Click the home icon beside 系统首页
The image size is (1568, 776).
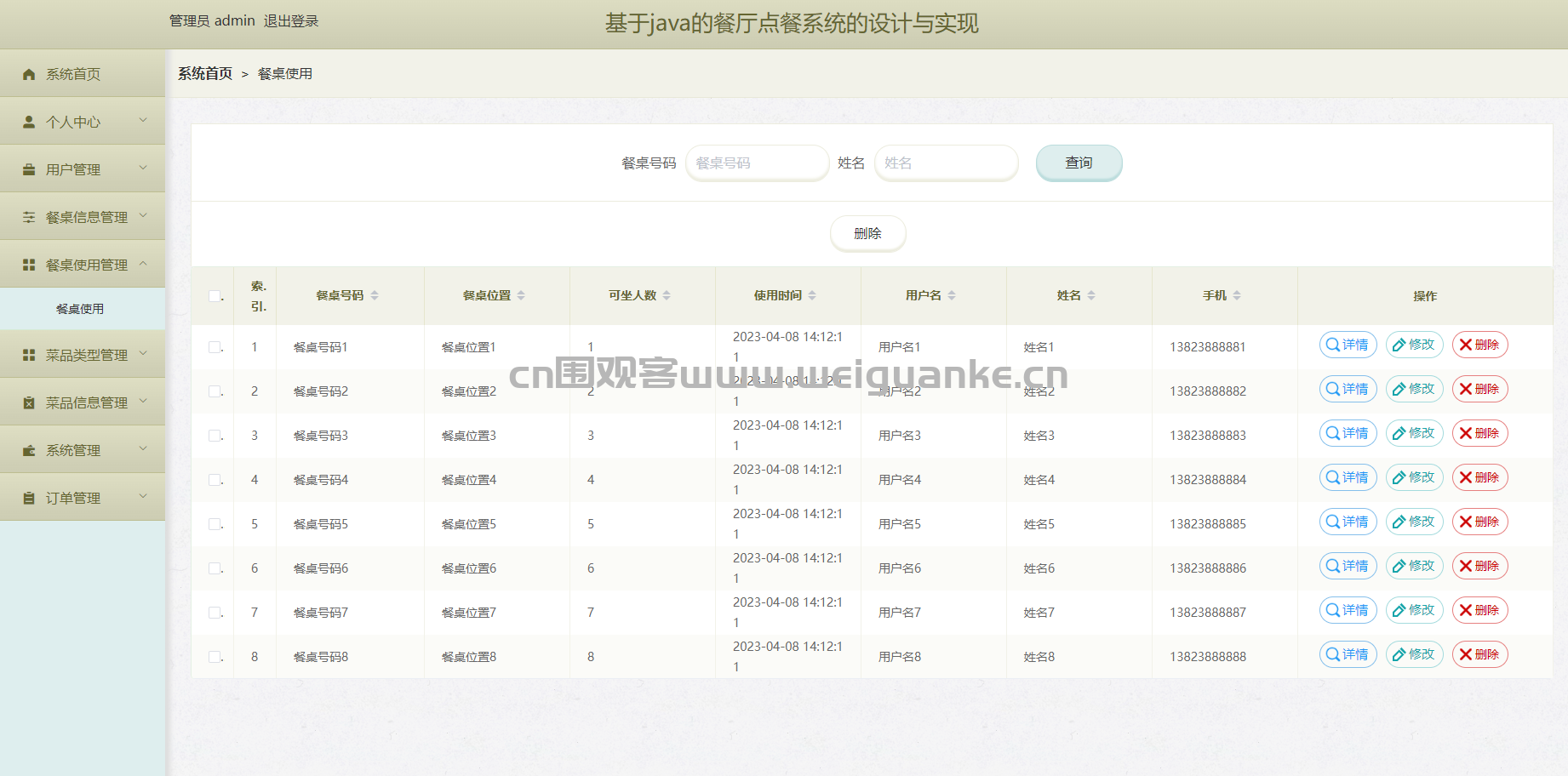29,75
